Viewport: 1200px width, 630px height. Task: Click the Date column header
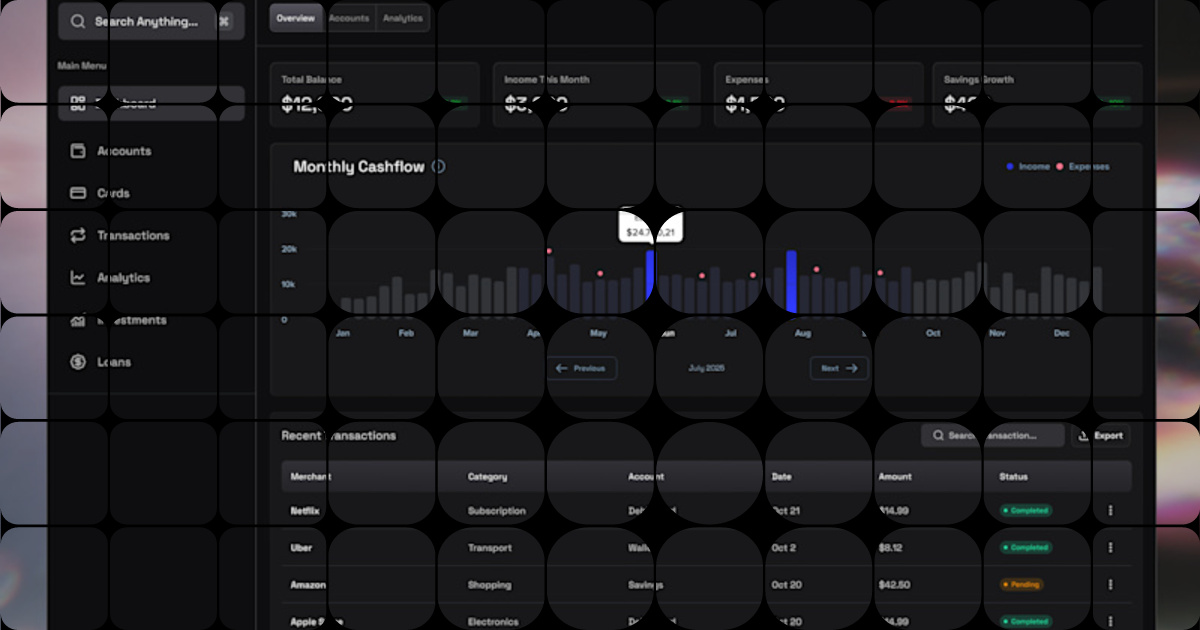point(781,477)
